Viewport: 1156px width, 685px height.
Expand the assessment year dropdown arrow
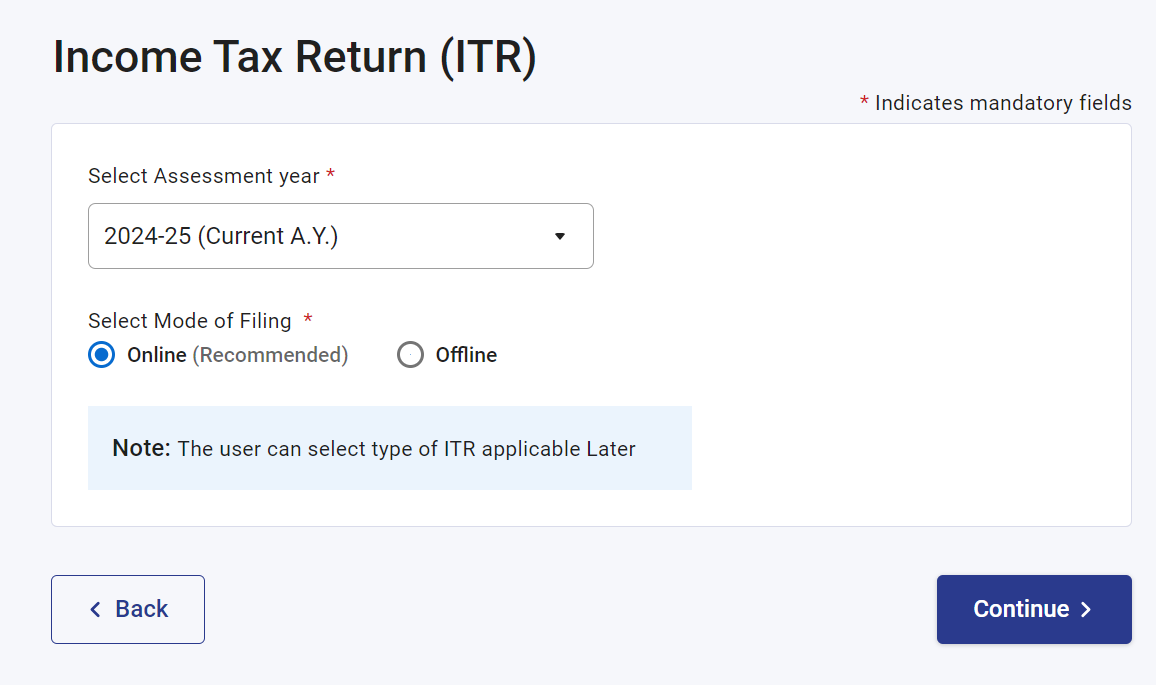tap(560, 236)
